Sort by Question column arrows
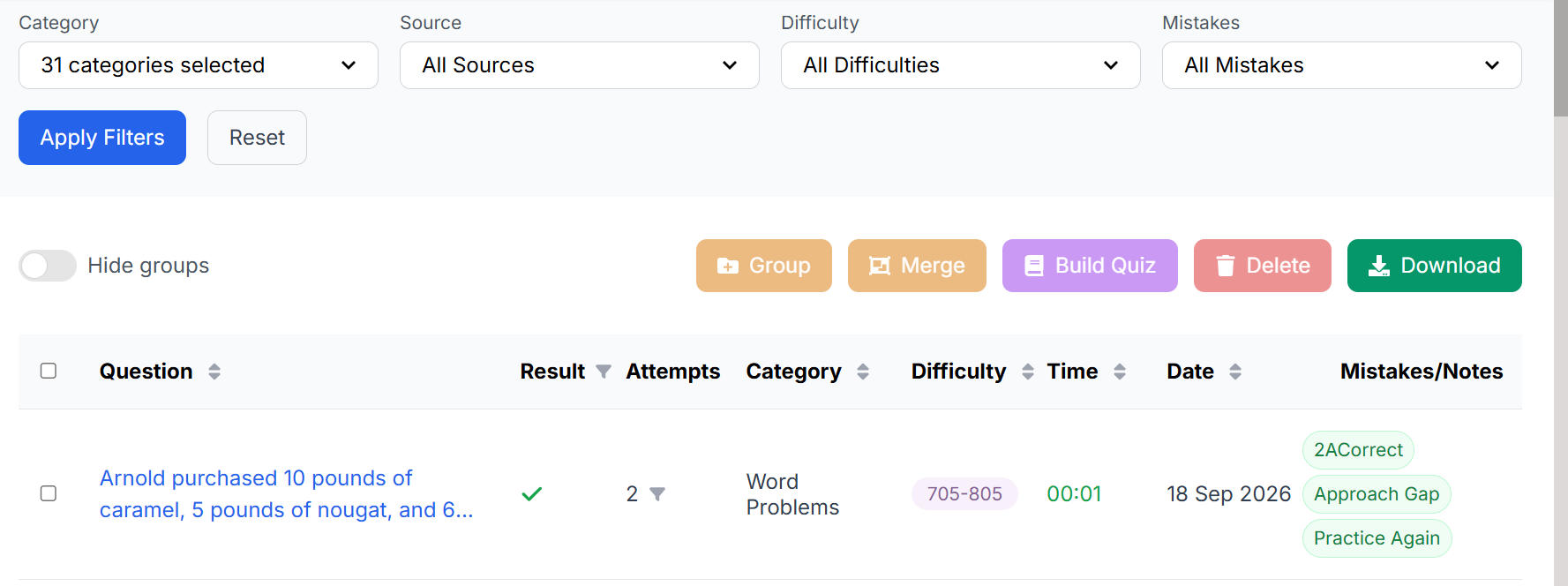This screenshot has width=1568, height=586. point(214,372)
